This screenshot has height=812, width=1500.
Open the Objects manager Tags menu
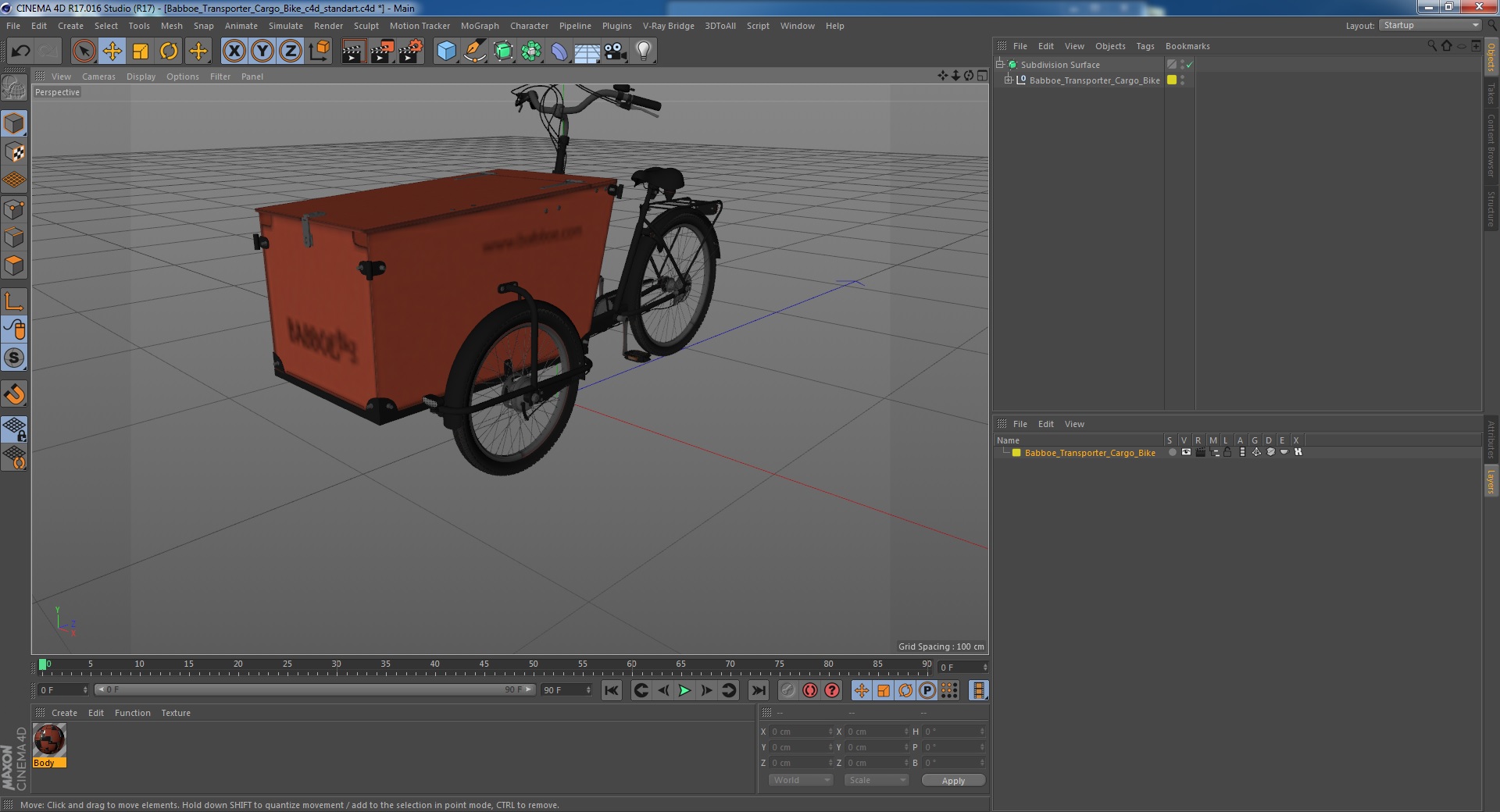[x=1145, y=46]
